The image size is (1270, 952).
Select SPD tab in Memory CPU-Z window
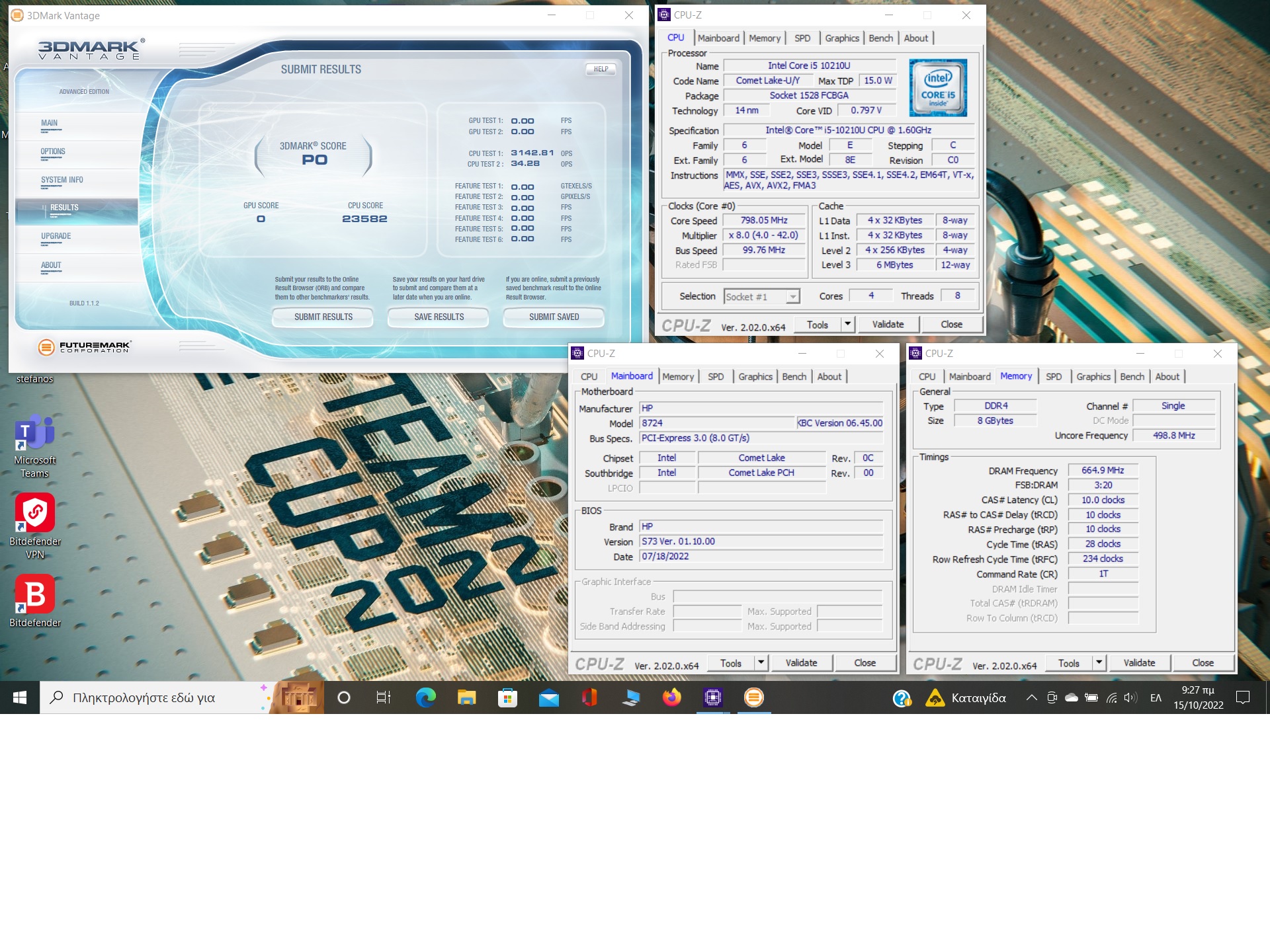point(1054,377)
